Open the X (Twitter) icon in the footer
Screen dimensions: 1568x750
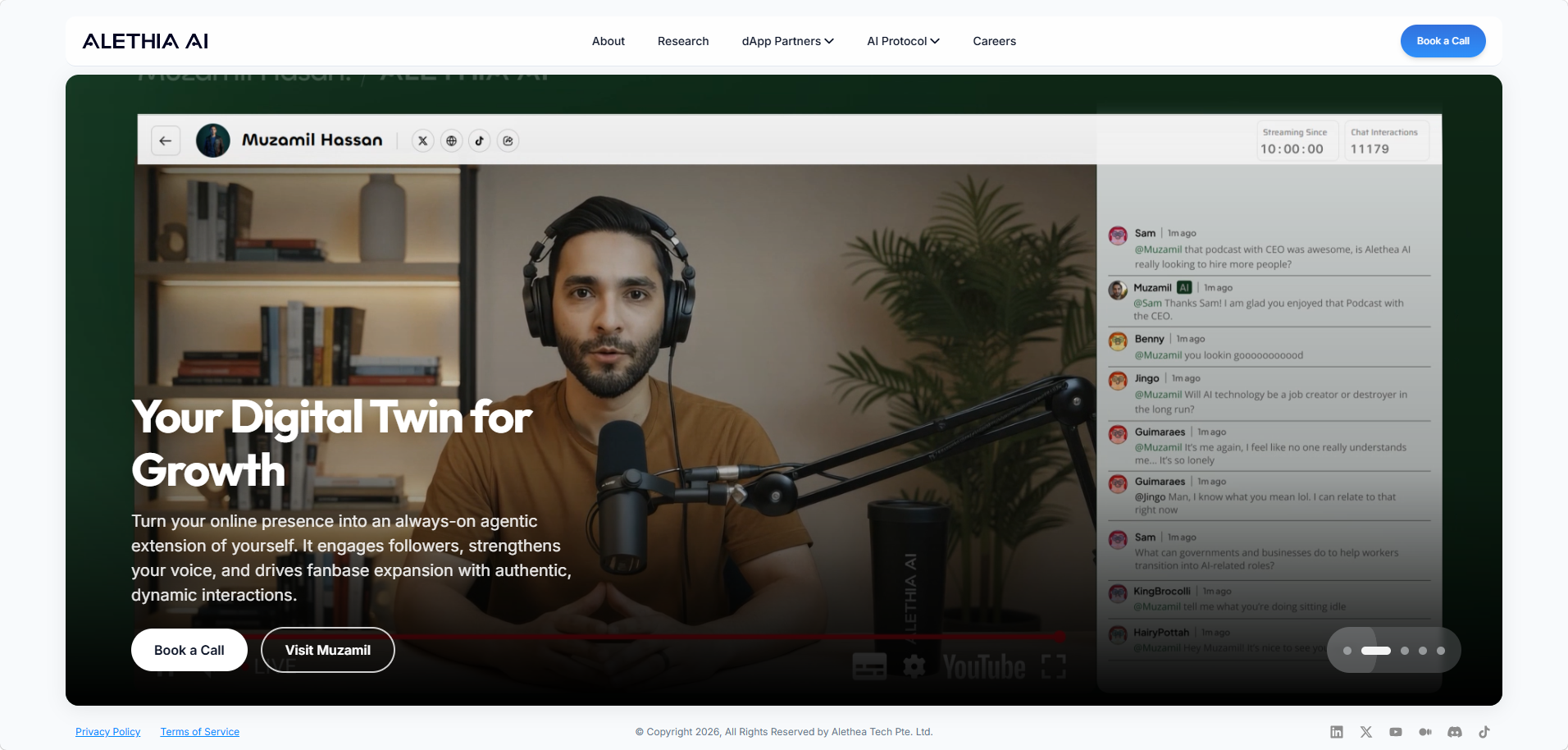coord(1366,732)
